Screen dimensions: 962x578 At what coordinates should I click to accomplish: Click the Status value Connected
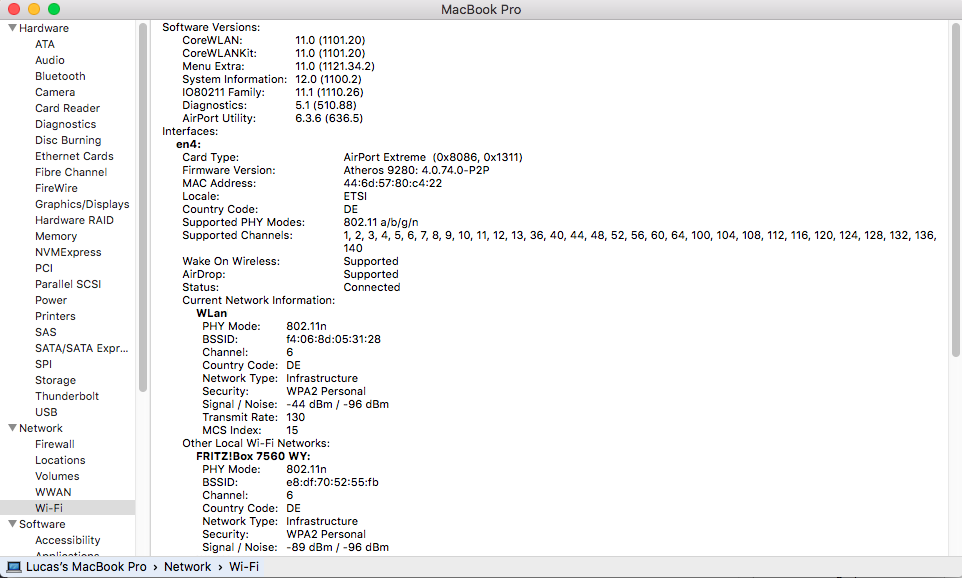coord(372,287)
